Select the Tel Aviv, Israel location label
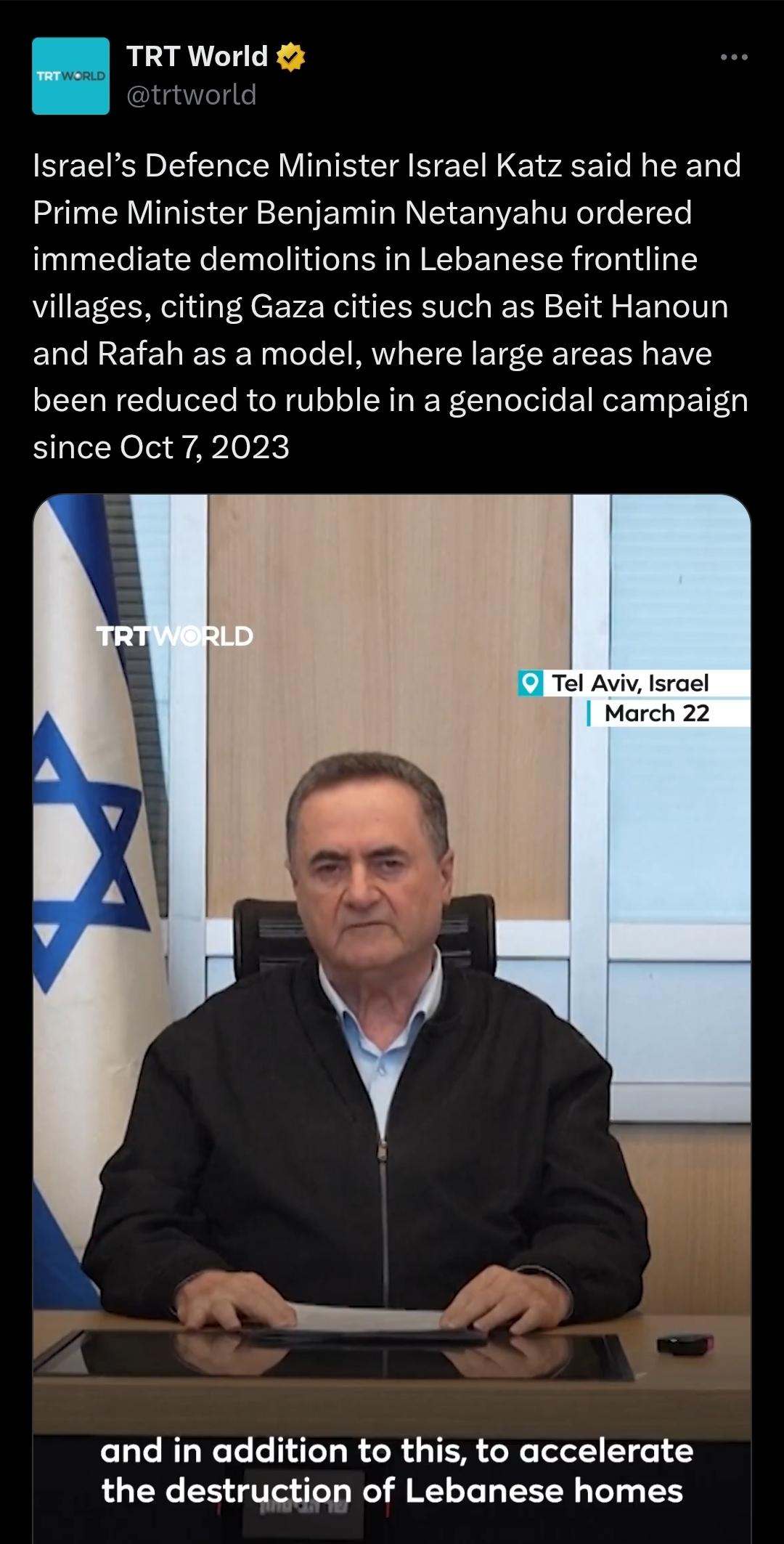The width and height of the screenshot is (784, 1544). point(630,683)
